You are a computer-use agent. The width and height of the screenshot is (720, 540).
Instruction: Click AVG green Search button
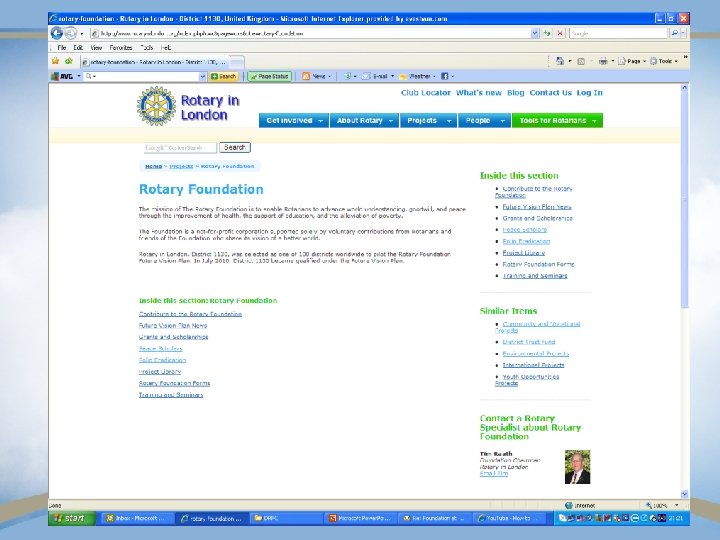[224, 76]
